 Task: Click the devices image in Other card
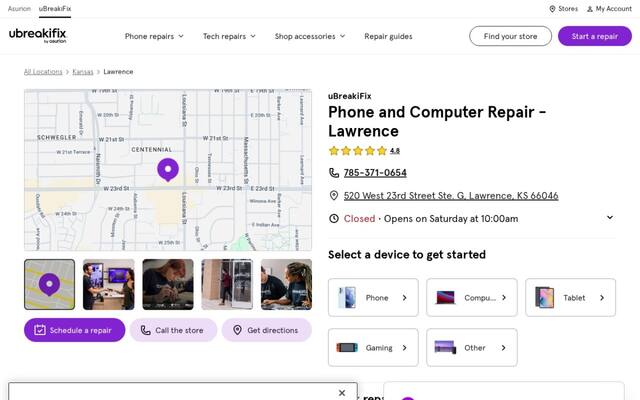pos(445,347)
